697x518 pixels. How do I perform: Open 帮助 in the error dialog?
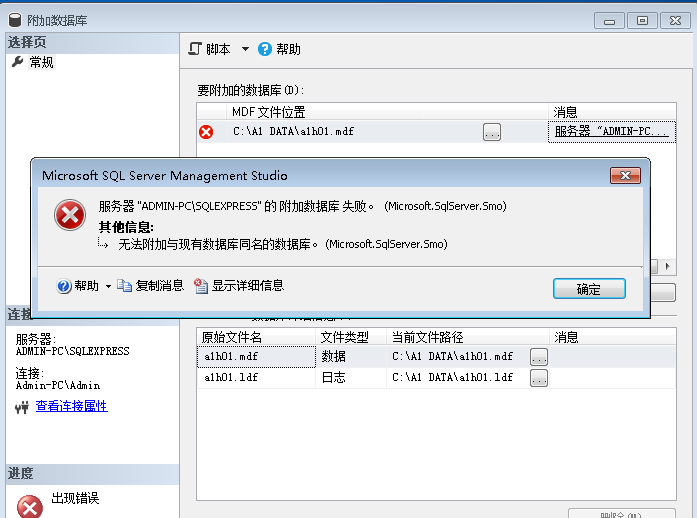click(x=78, y=286)
